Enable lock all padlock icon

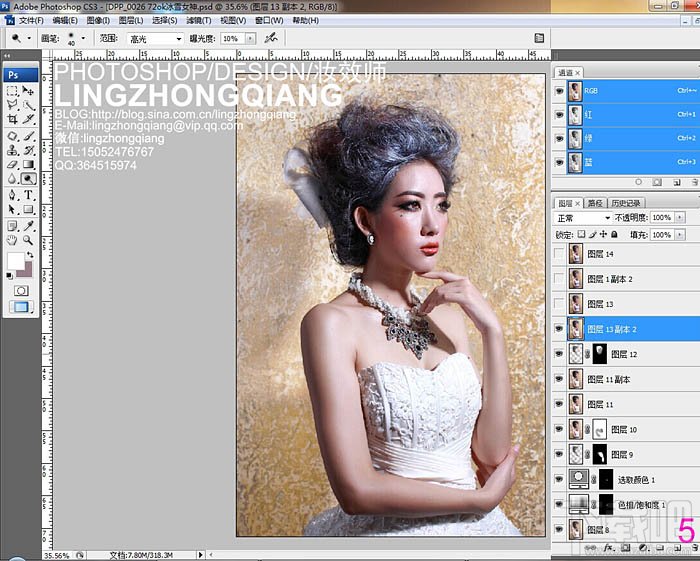tap(614, 234)
